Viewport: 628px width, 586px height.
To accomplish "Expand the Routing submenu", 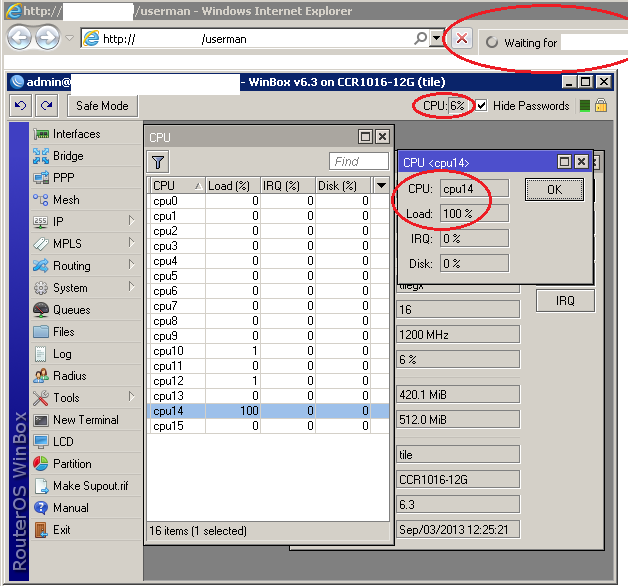I will tap(71, 266).
